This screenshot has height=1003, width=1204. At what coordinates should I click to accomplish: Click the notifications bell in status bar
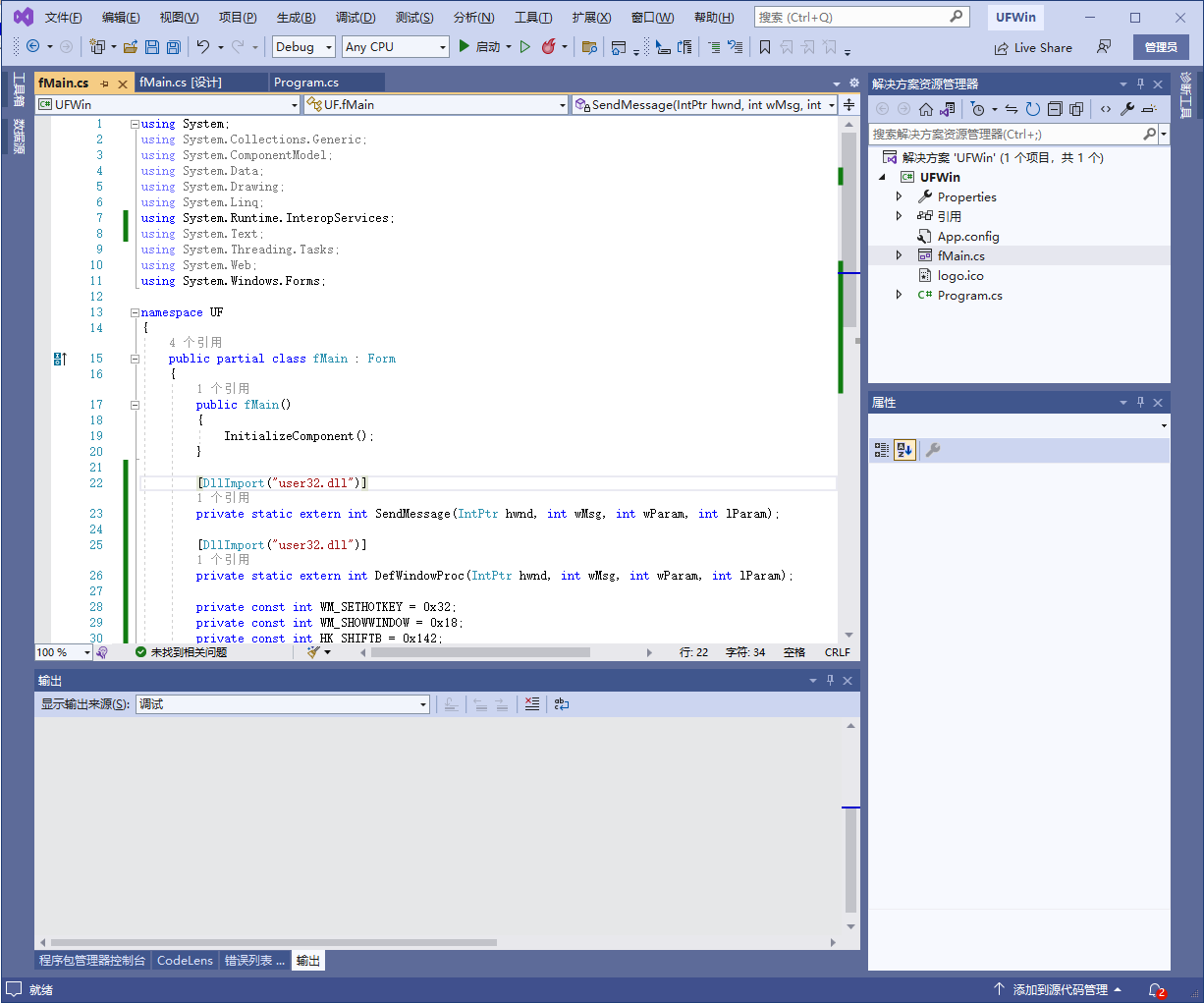pyautogui.click(x=1157, y=990)
